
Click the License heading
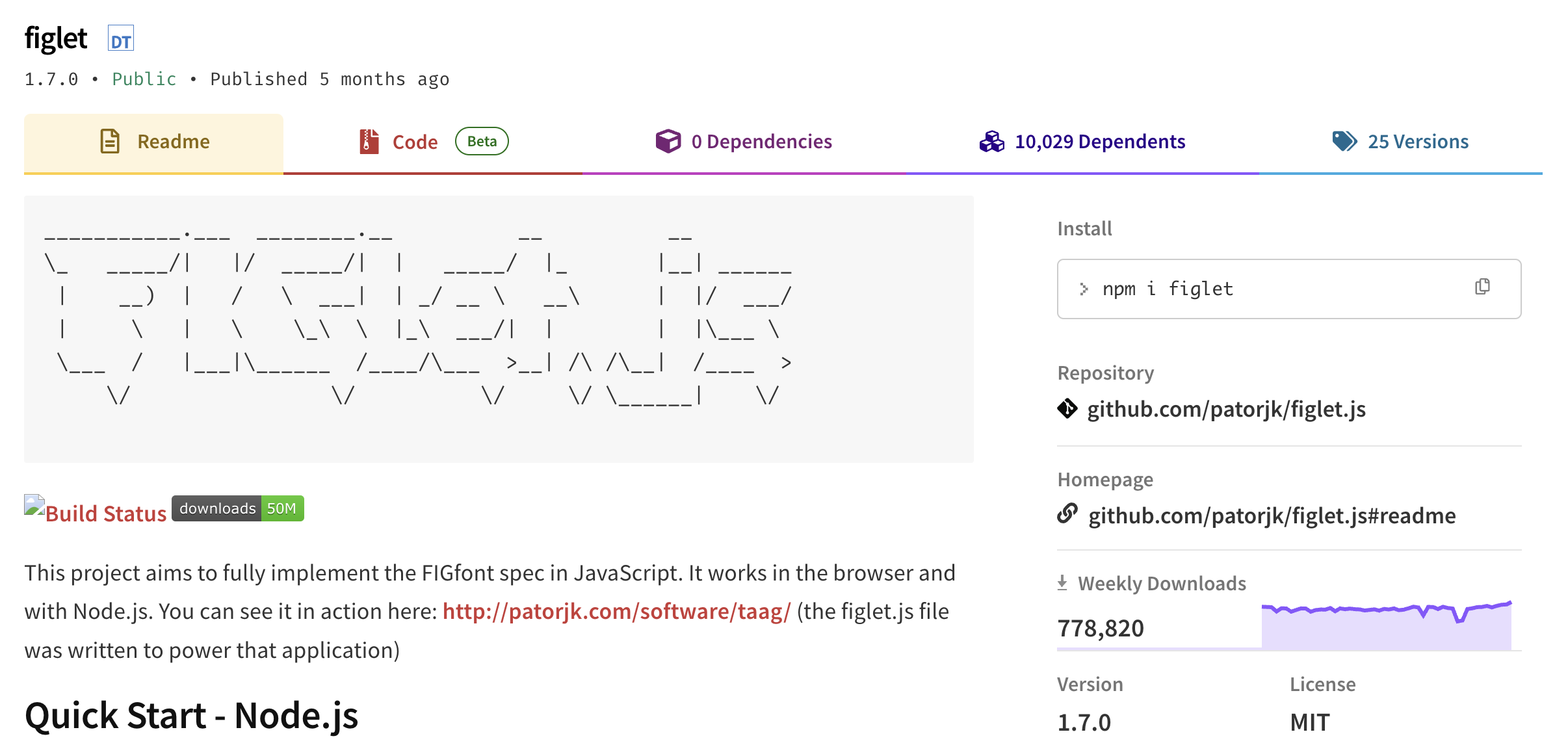tap(1323, 685)
